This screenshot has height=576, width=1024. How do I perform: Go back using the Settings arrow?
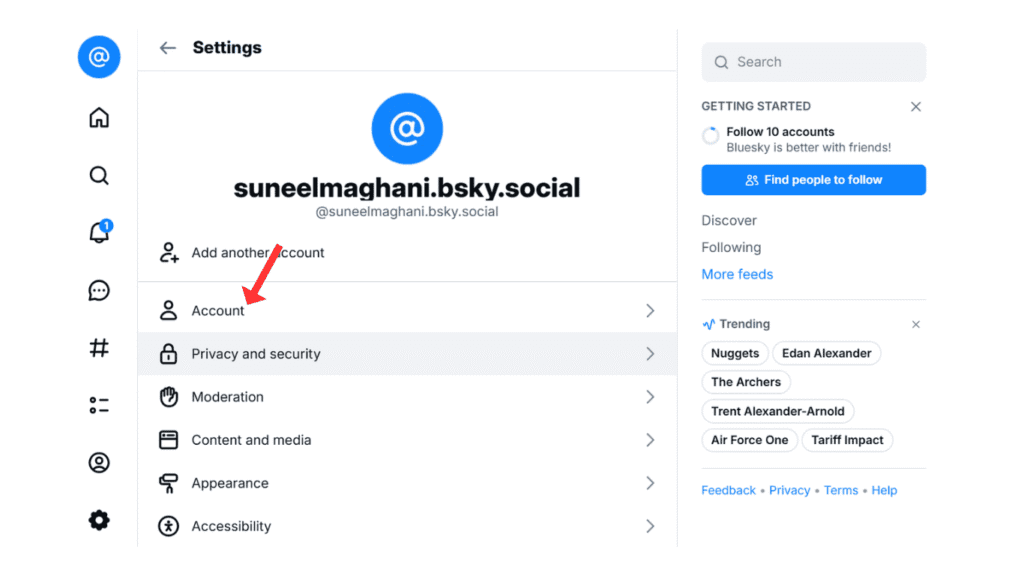168,48
